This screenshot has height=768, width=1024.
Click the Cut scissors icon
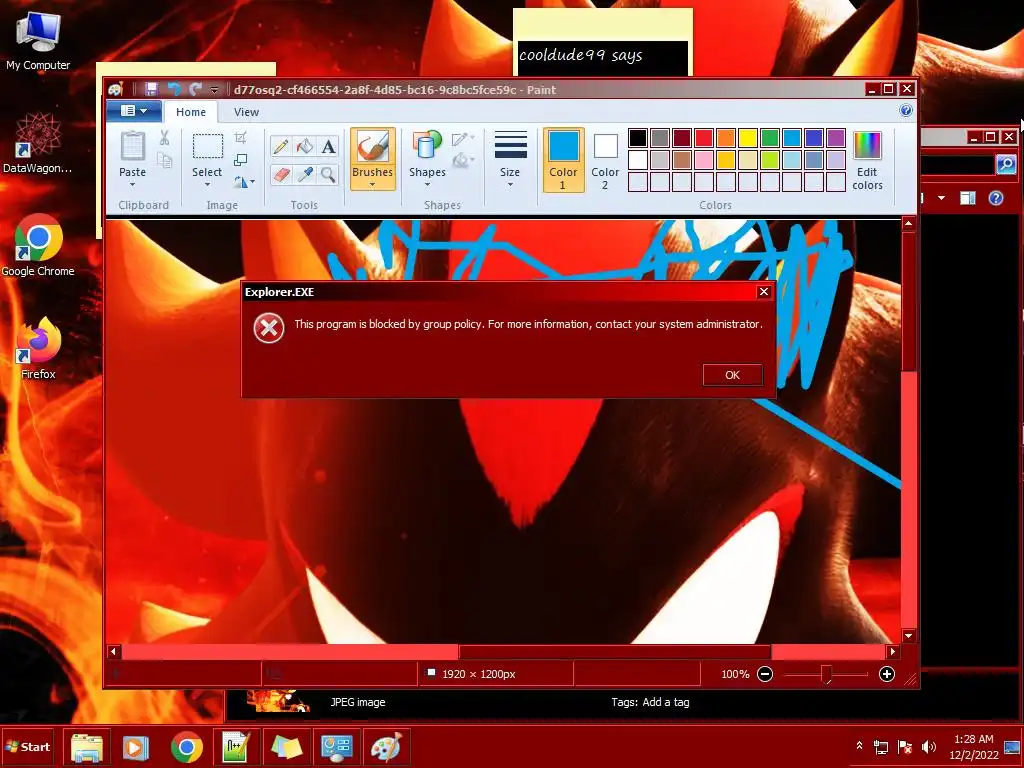164,137
